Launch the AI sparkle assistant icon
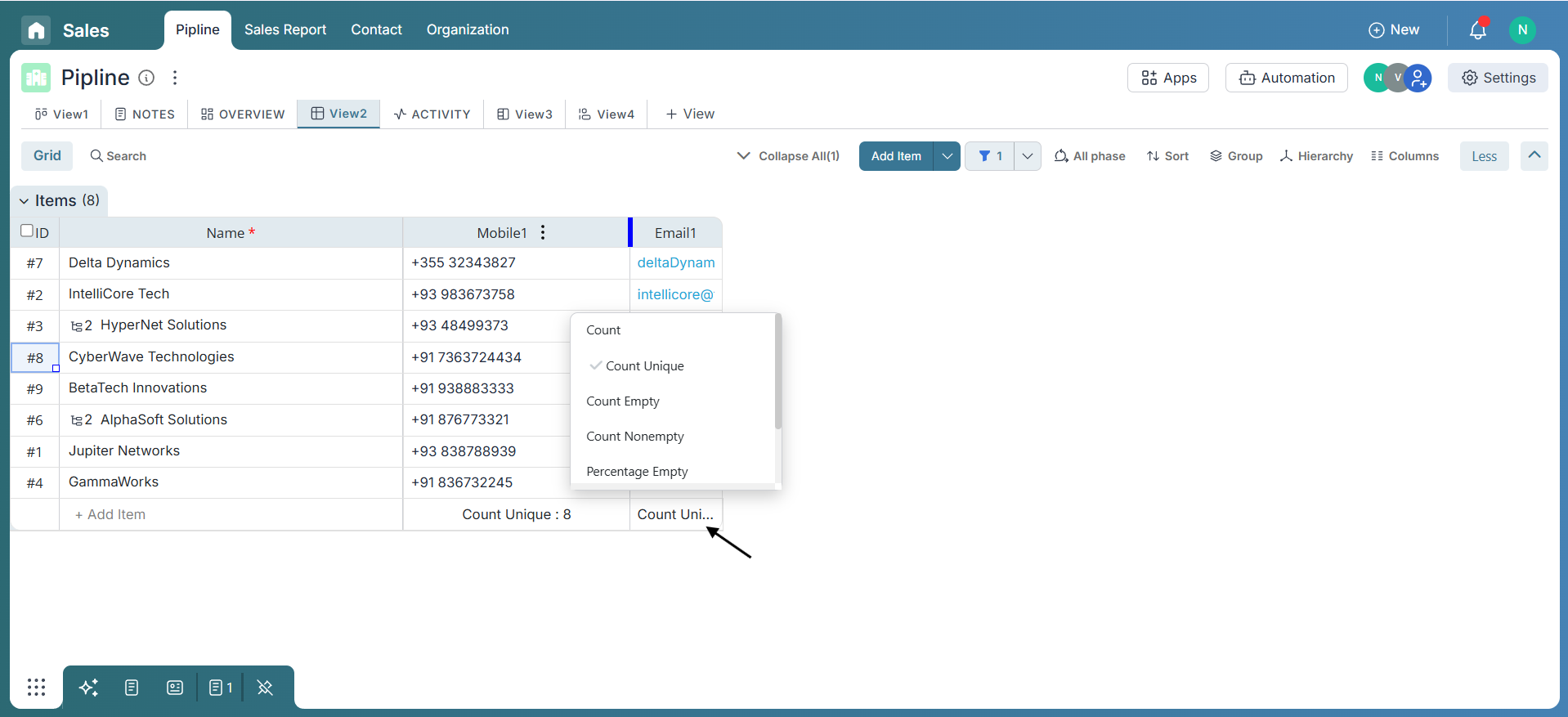The height and width of the screenshot is (717, 1568). 88,688
